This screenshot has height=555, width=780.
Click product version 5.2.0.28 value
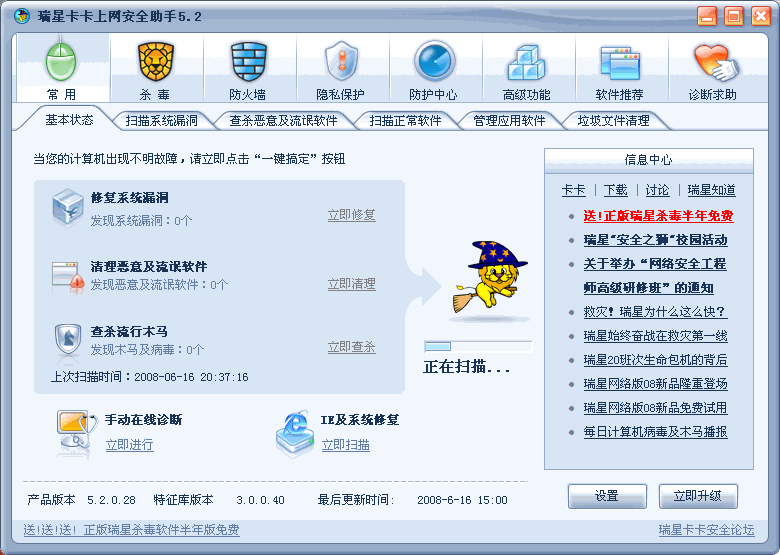click(111, 500)
